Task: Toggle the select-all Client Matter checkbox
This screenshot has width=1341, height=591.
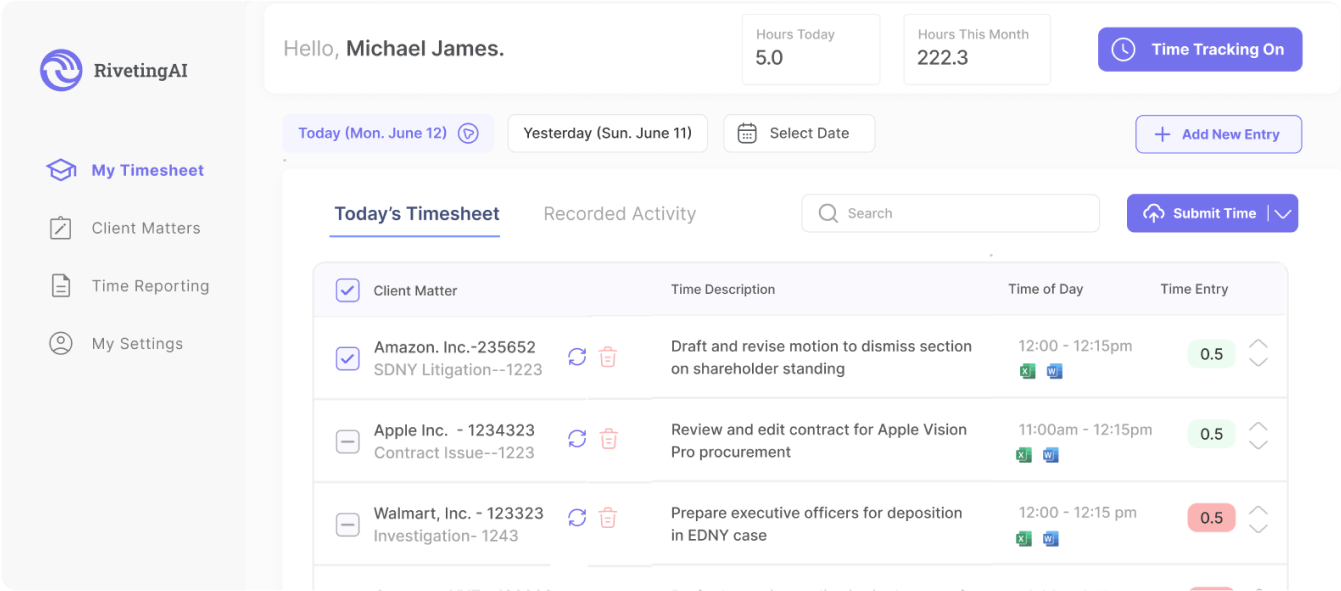Action: pos(347,290)
